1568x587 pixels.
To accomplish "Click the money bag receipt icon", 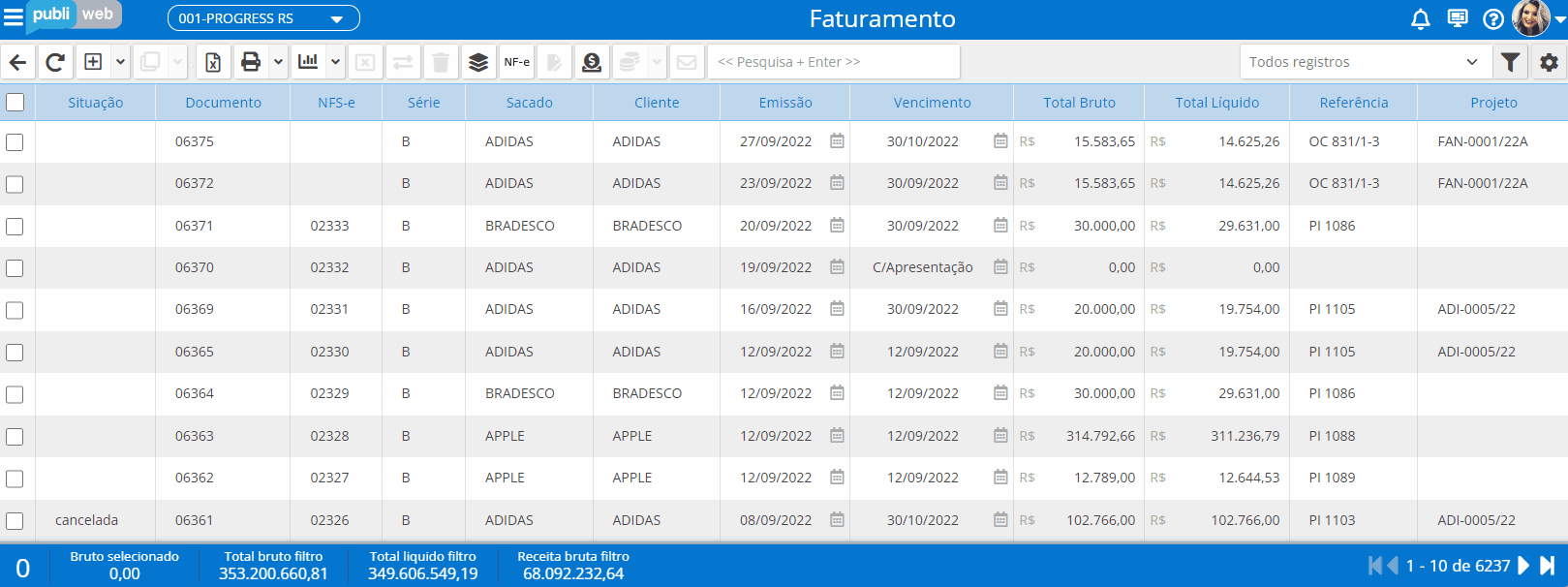I will (592, 62).
